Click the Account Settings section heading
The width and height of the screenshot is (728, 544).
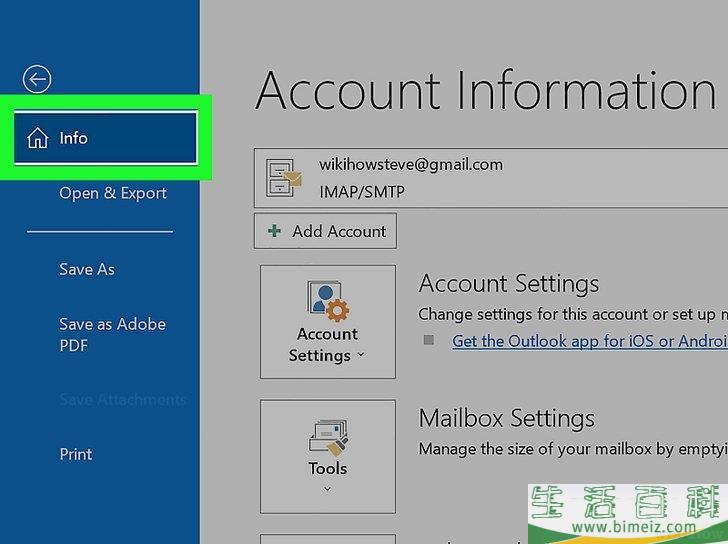coord(509,283)
